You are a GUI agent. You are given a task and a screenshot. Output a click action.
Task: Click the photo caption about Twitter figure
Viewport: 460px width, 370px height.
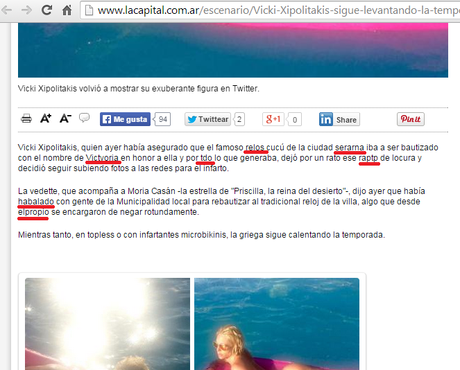[x=138, y=89]
